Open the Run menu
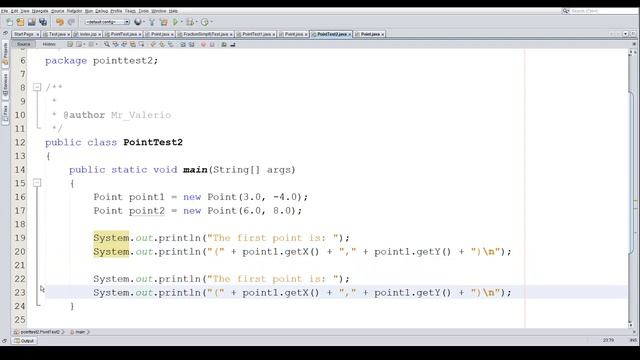The width and height of the screenshot is (640, 360). point(89,11)
